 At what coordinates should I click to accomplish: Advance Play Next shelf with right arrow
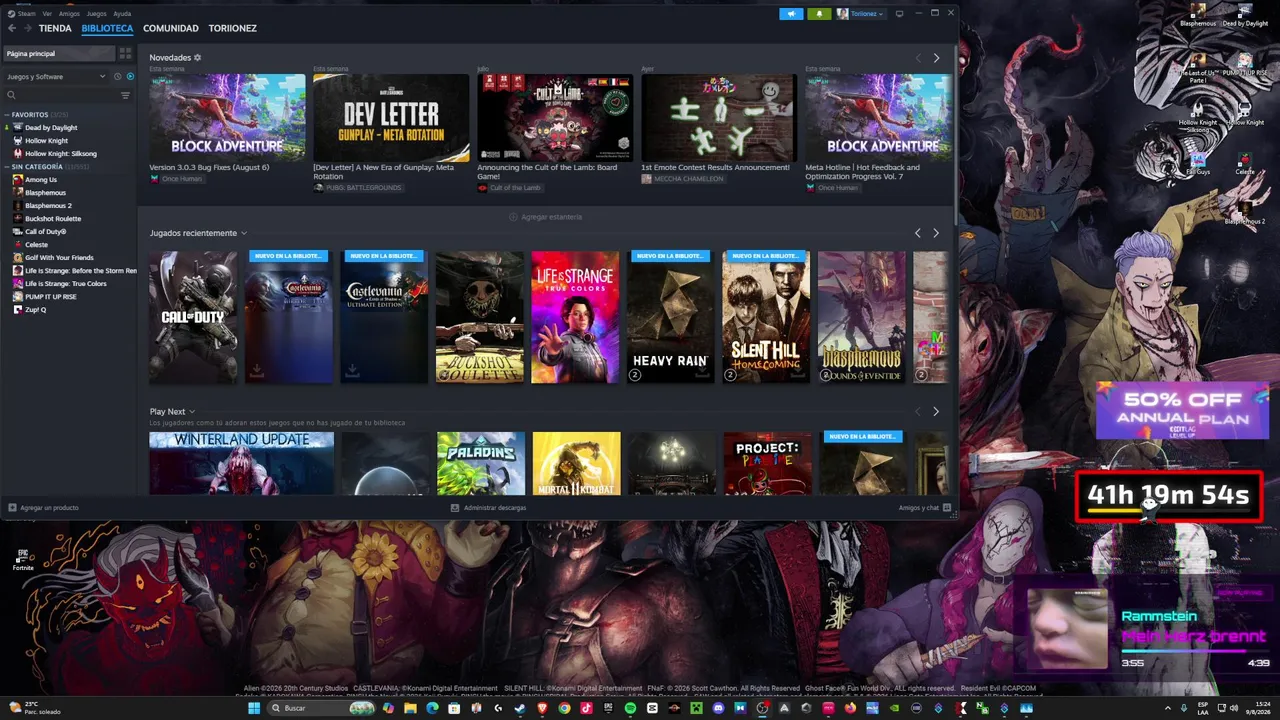pos(936,412)
